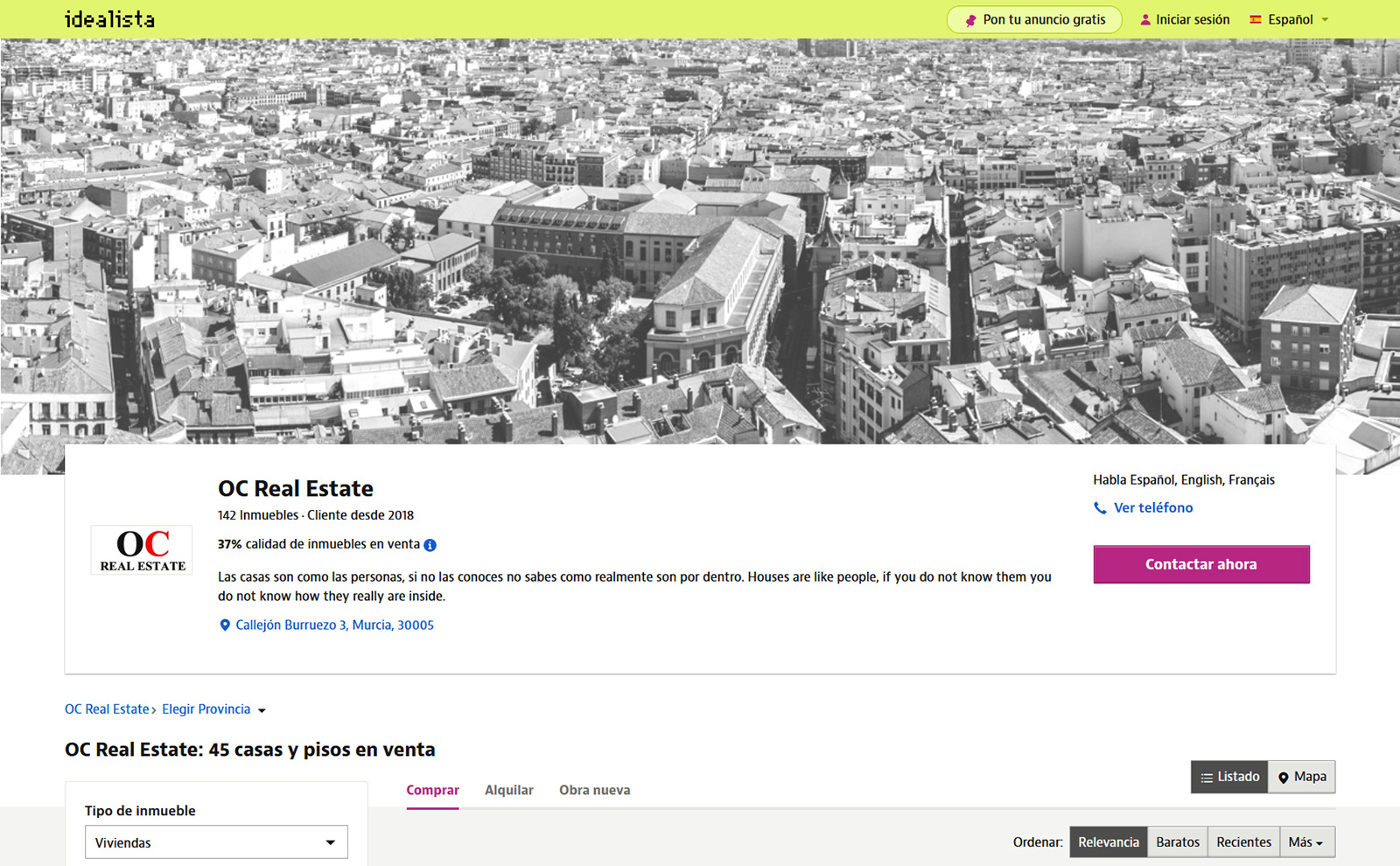Click the phone handset icon

(1100, 508)
